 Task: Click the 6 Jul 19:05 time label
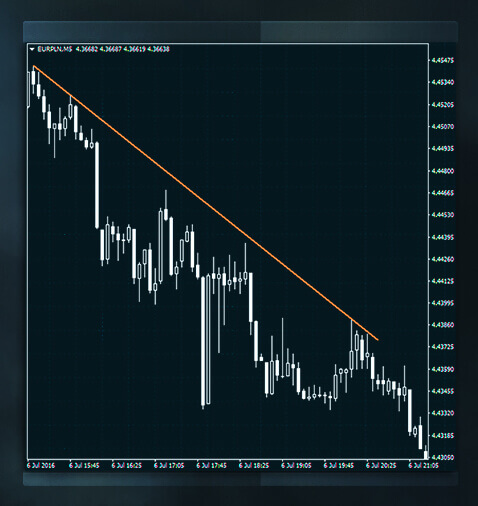click(x=296, y=465)
